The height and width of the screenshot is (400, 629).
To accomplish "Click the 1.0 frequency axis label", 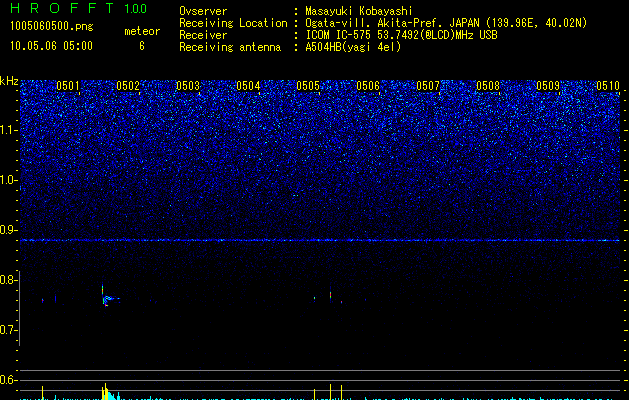I will (x=9, y=180).
